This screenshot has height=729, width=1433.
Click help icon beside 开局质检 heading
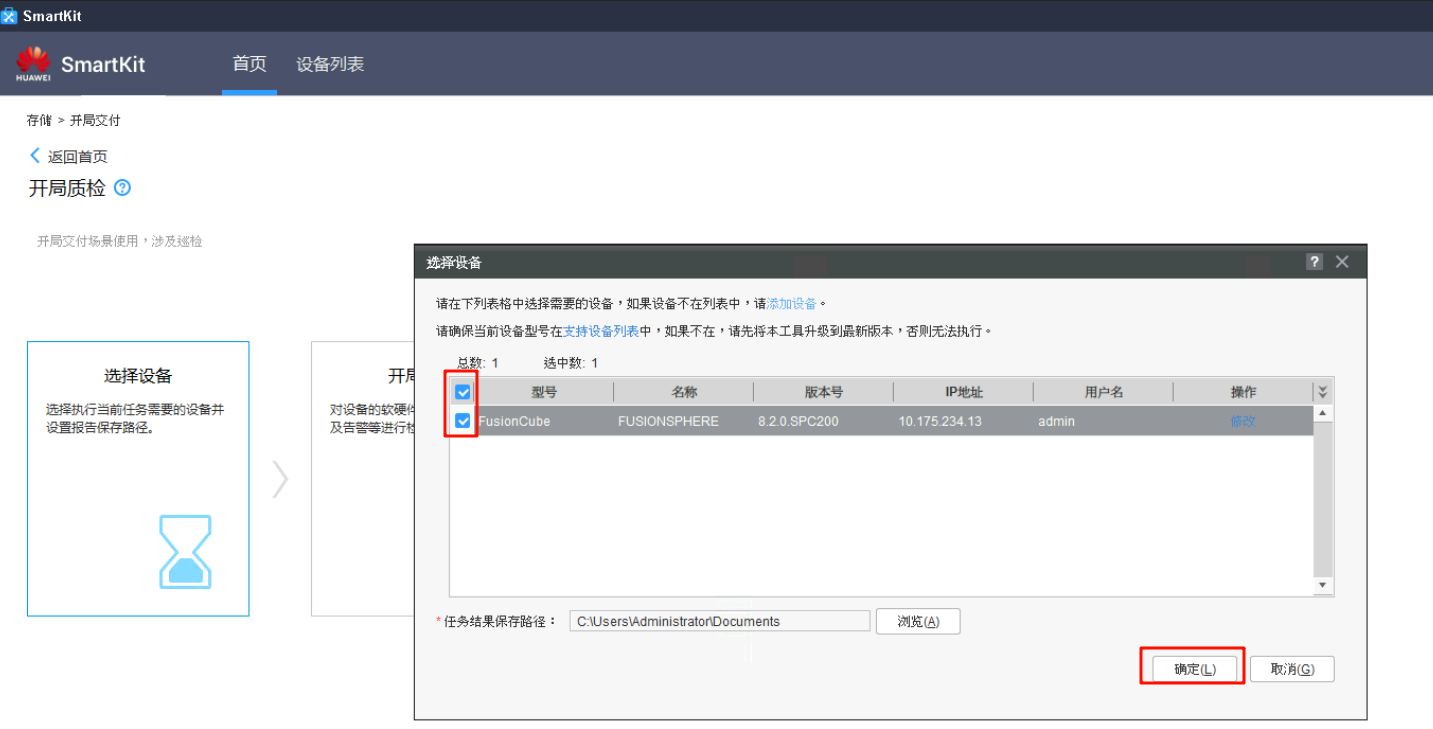(x=123, y=187)
